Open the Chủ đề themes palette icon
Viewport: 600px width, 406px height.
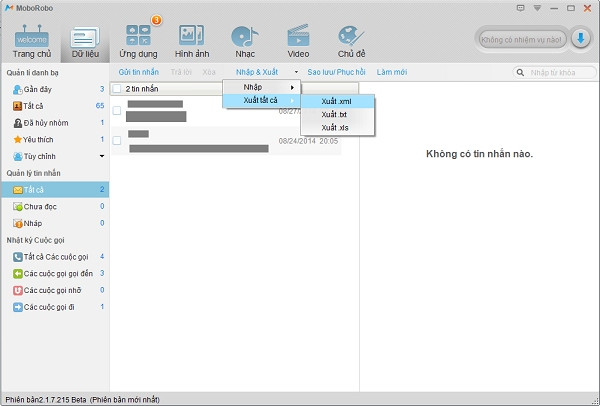coord(351,36)
